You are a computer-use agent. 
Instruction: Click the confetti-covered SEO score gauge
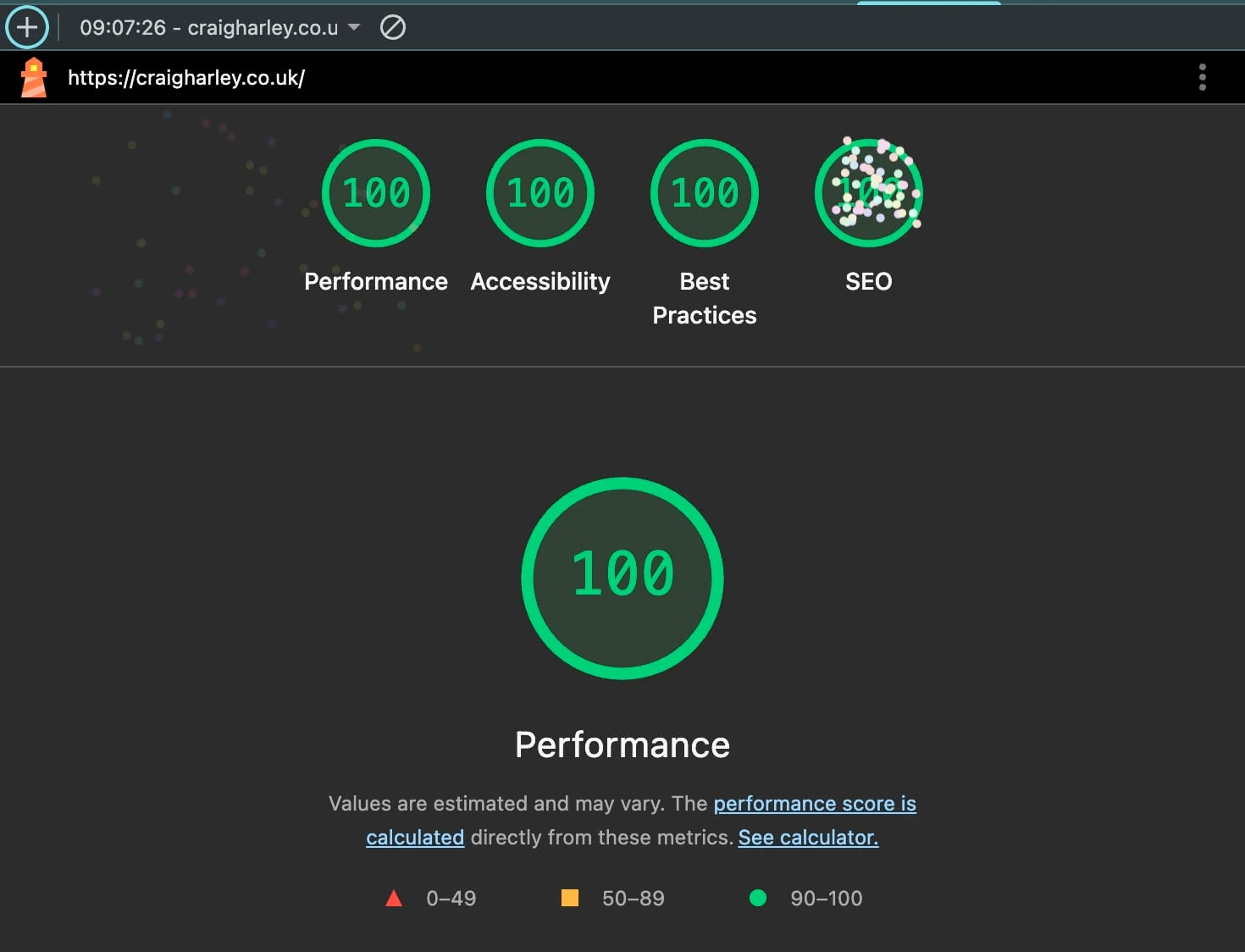pos(868,192)
